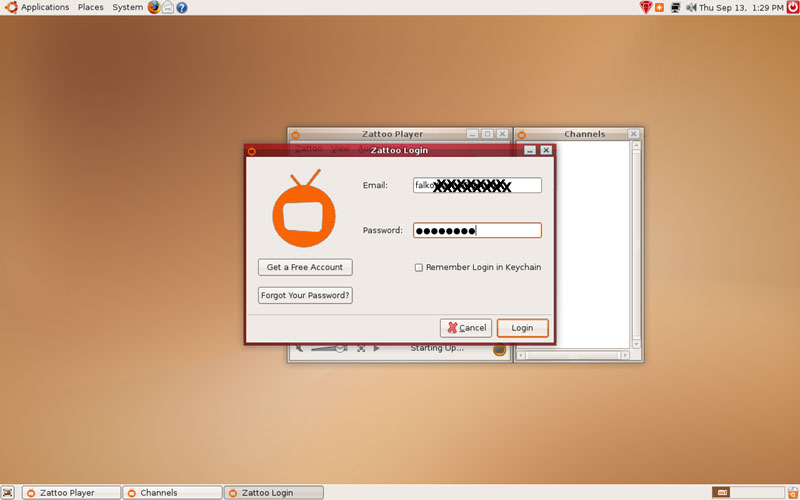Close the Zattoo Login dialog
Screen dimensions: 800x500
[546, 151]
